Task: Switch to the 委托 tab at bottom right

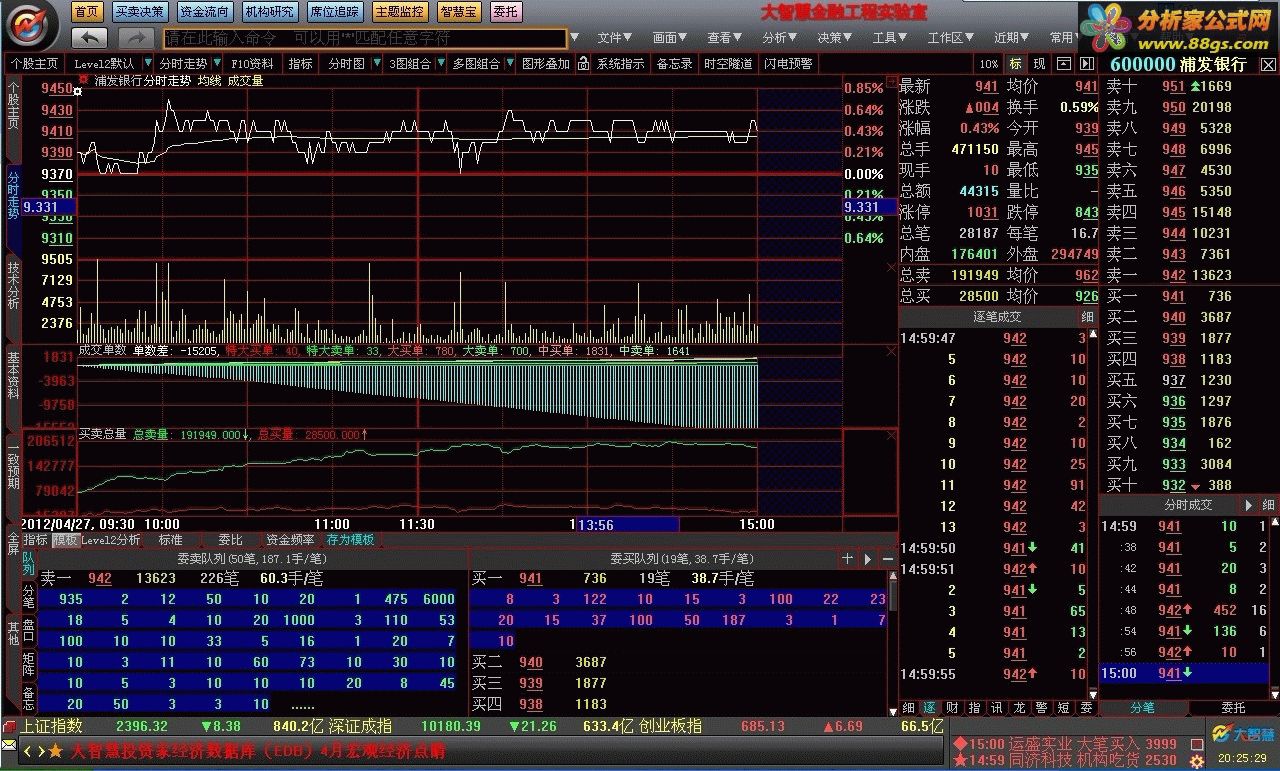Action: pyautogui.click(x=1234, y=707)
